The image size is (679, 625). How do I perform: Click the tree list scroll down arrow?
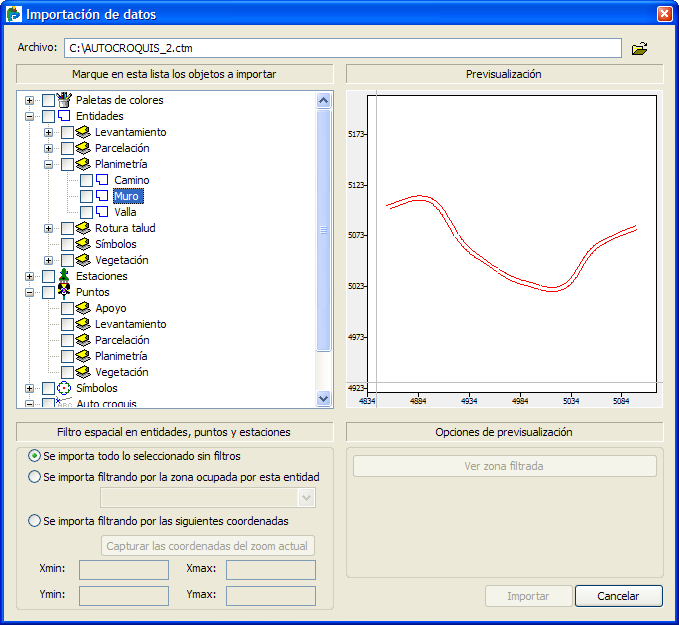click(x=323, y=397)
